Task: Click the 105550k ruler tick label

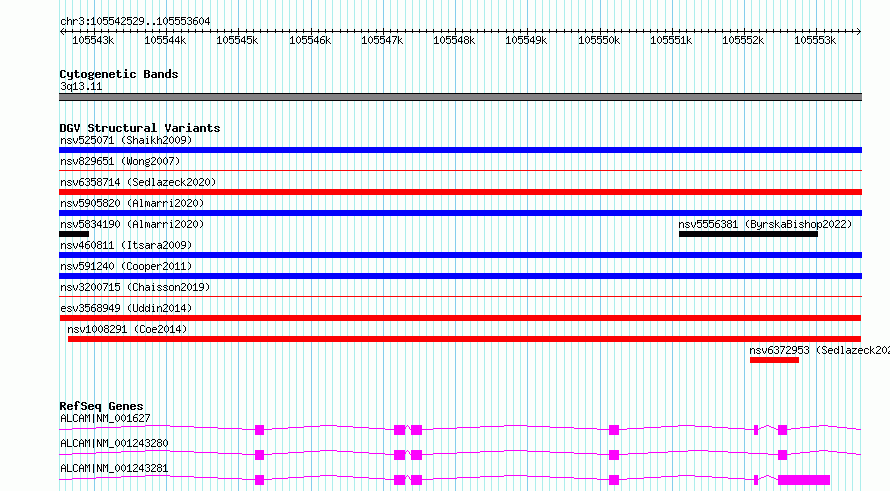Action: [x=599, y=40]
